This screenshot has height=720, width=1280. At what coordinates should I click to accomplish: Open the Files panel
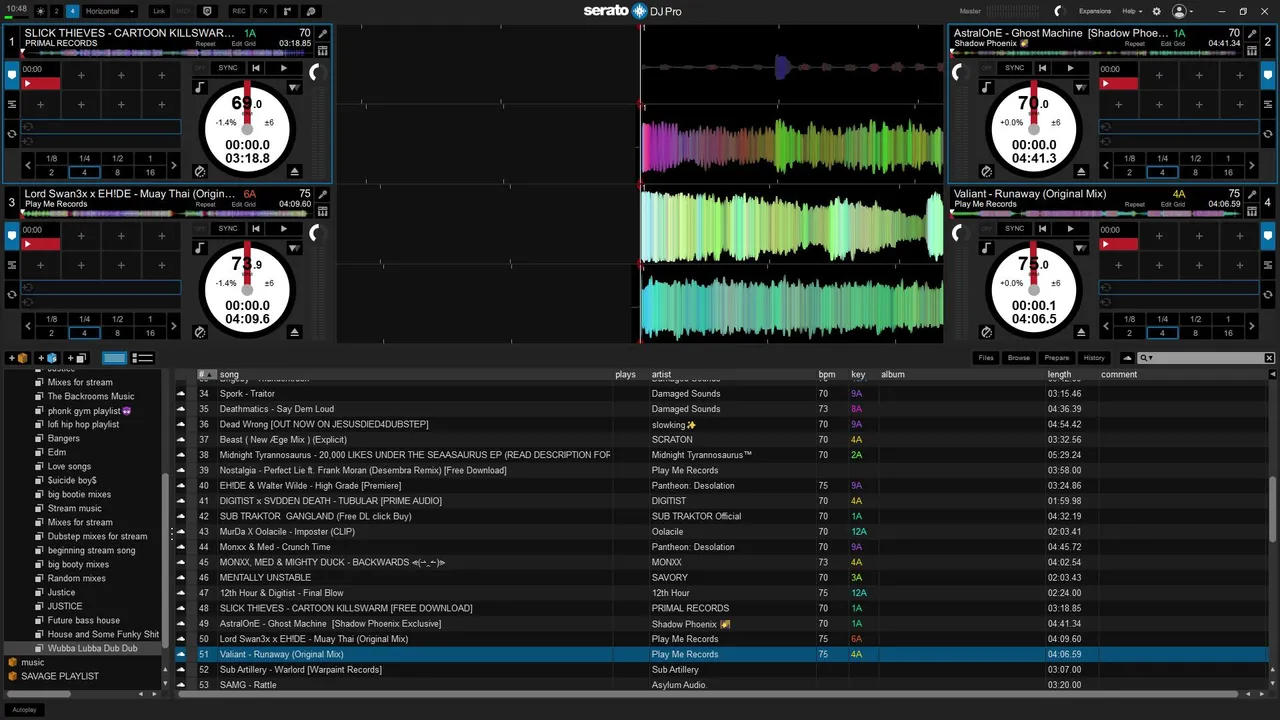coord(986,358)
